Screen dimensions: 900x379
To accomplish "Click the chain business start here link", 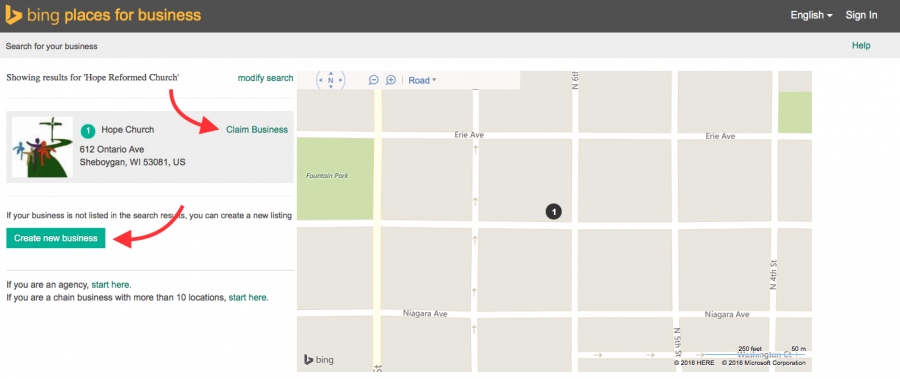I will pos(248,297).
